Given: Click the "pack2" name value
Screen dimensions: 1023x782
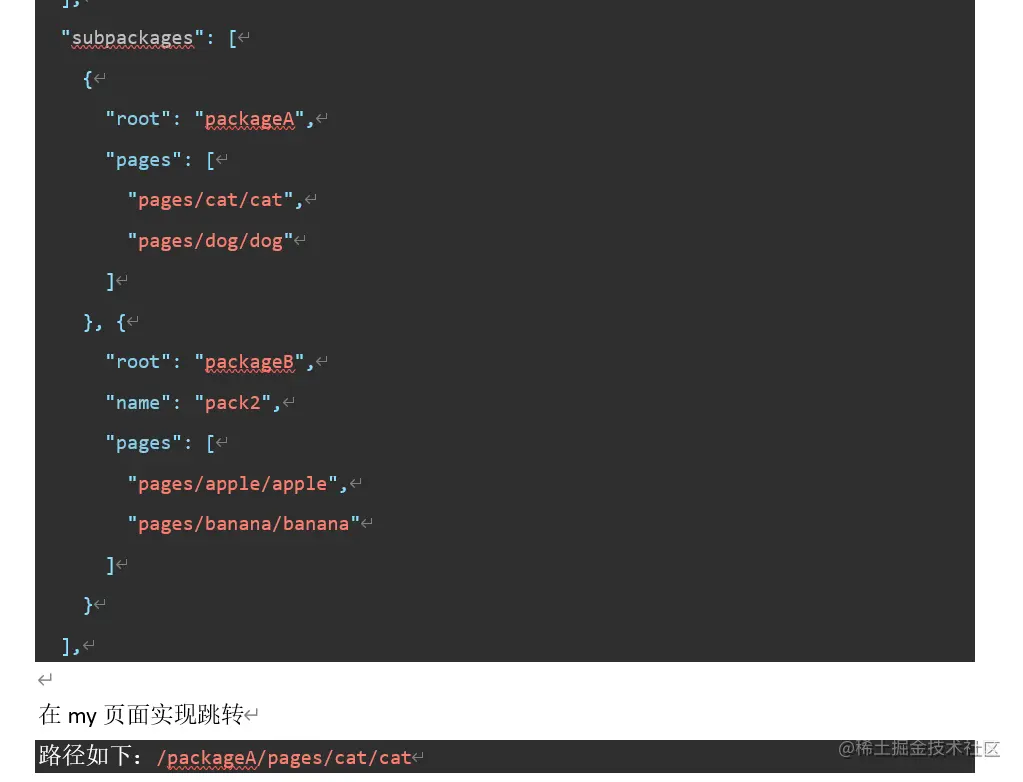Looking at the screenshot, I should [232, 403].
